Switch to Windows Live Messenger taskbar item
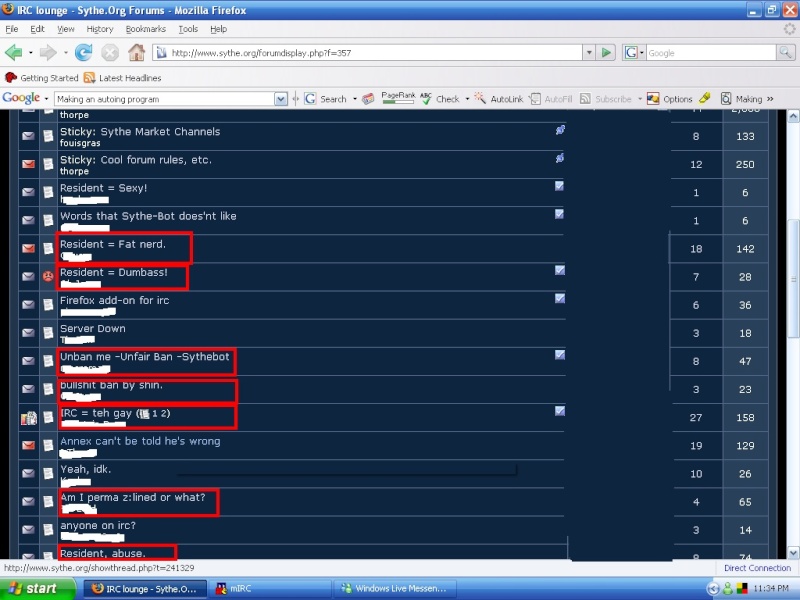The width and height of the screenshot is (800, 600). [x=395, y=589]
